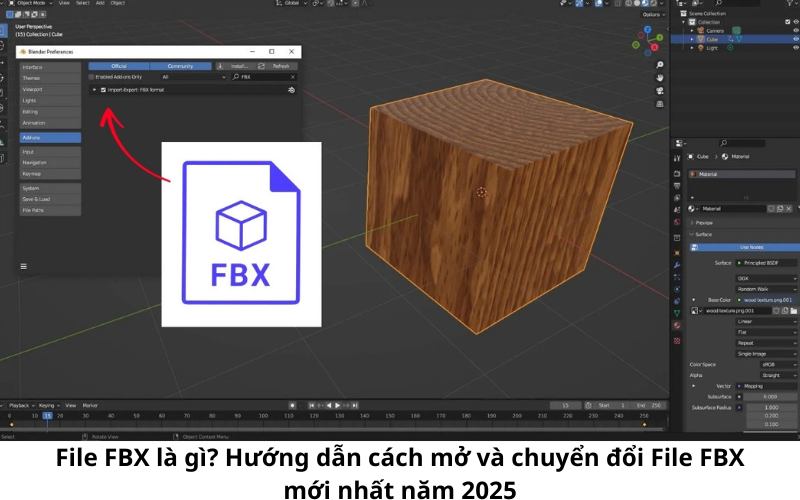
Task: Open the Save & Load preferences tab
Action: [x=50, y=199]
